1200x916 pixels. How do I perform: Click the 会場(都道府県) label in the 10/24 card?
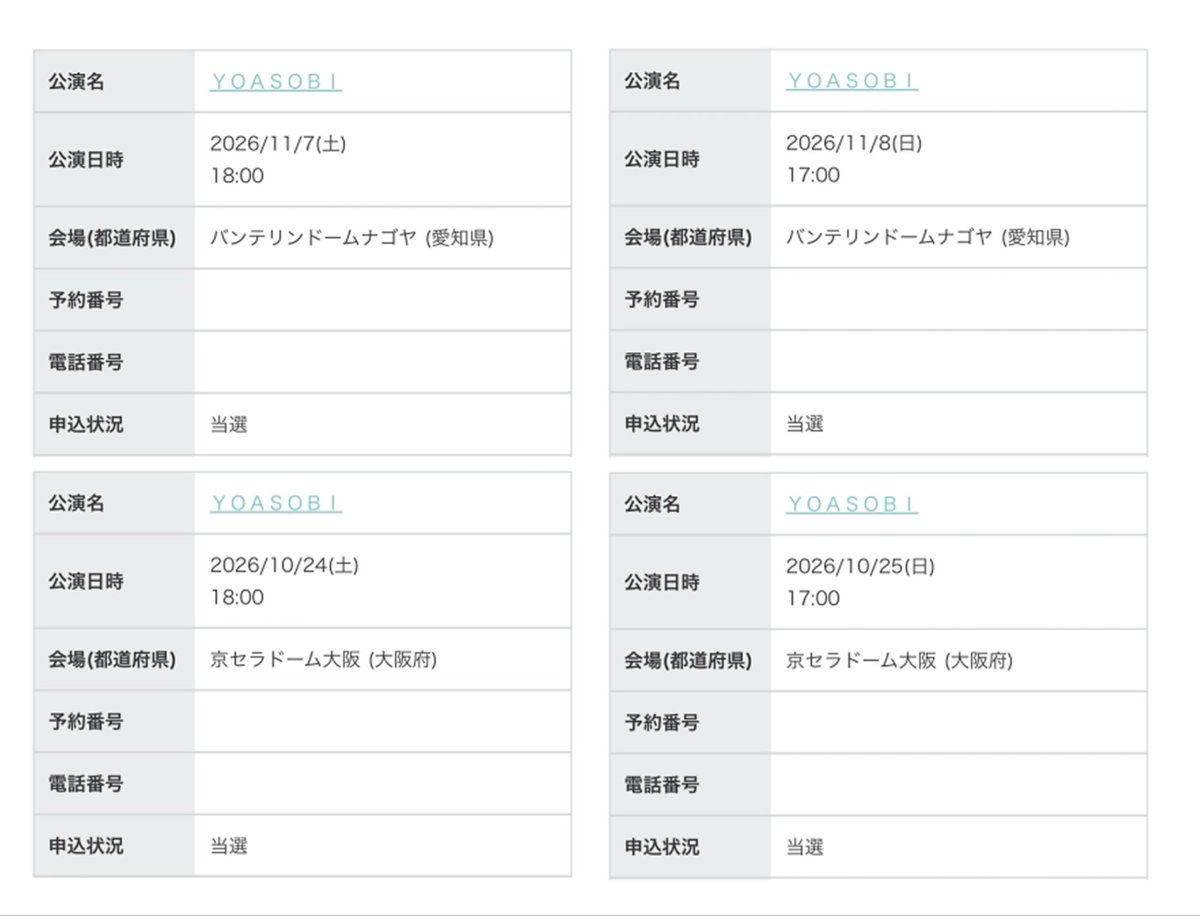112,660
